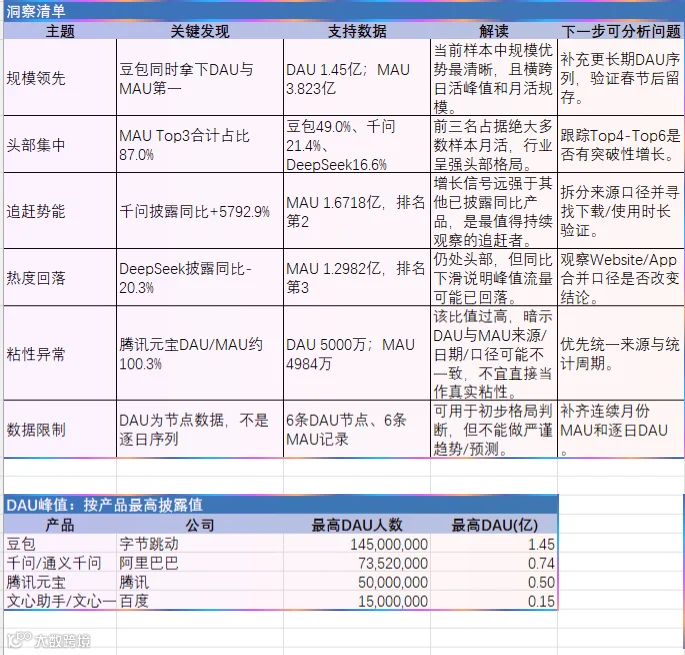The image size is (685, 655).
Task: Select the 豆包 product cell
Action: [x=60, y=544]
